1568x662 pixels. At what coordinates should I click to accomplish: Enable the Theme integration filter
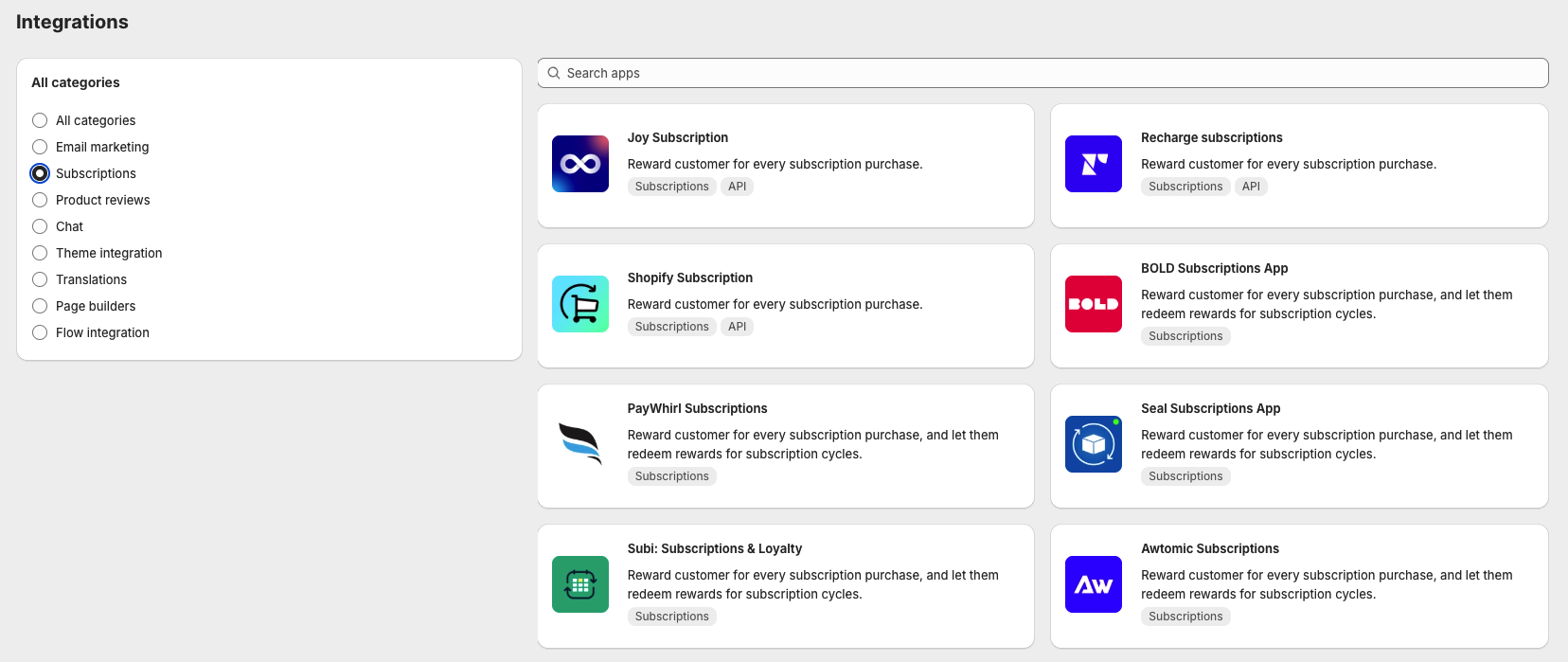(x=40, y=253)
